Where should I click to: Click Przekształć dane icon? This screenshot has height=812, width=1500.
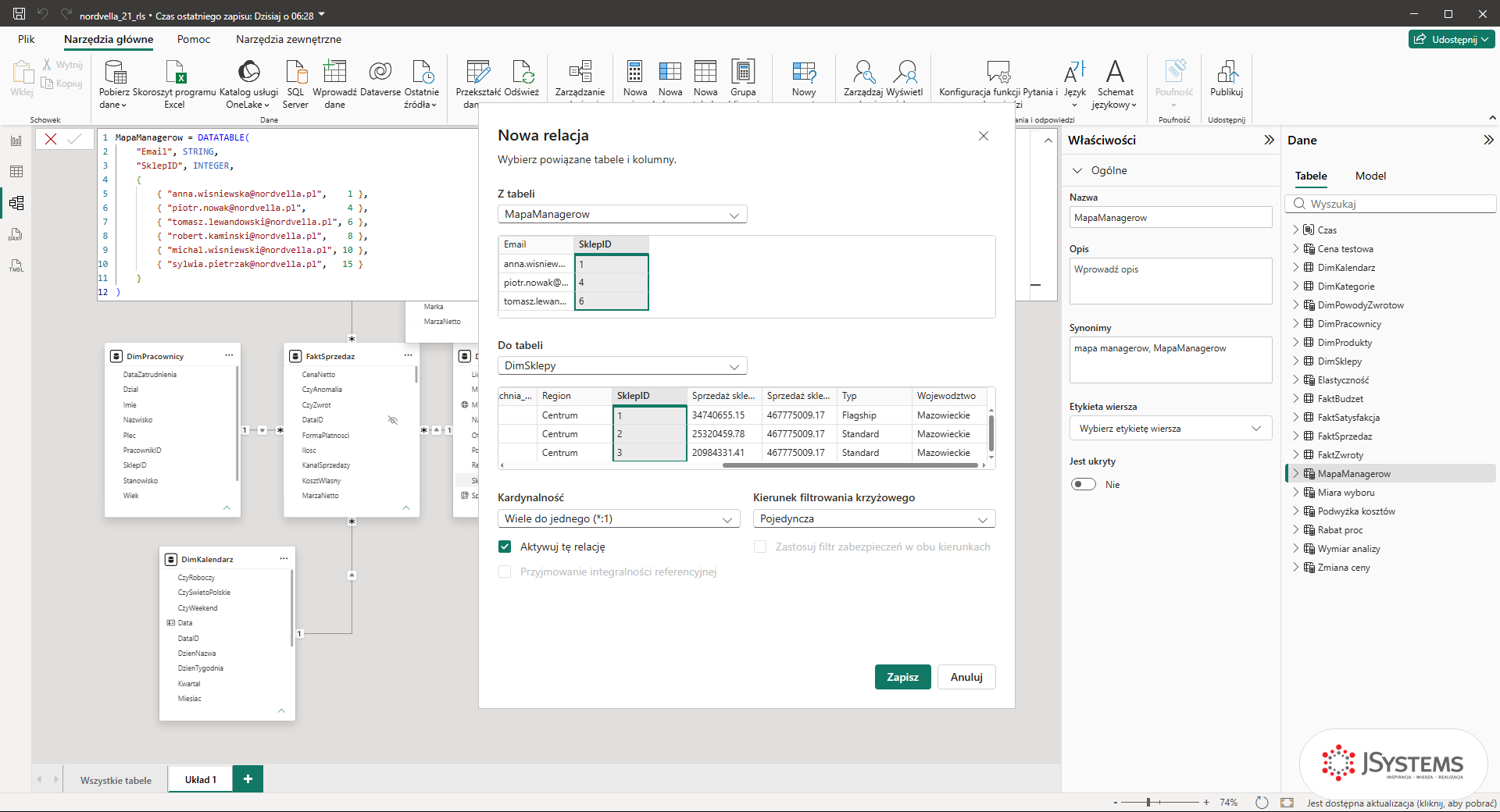pos(477,72)
